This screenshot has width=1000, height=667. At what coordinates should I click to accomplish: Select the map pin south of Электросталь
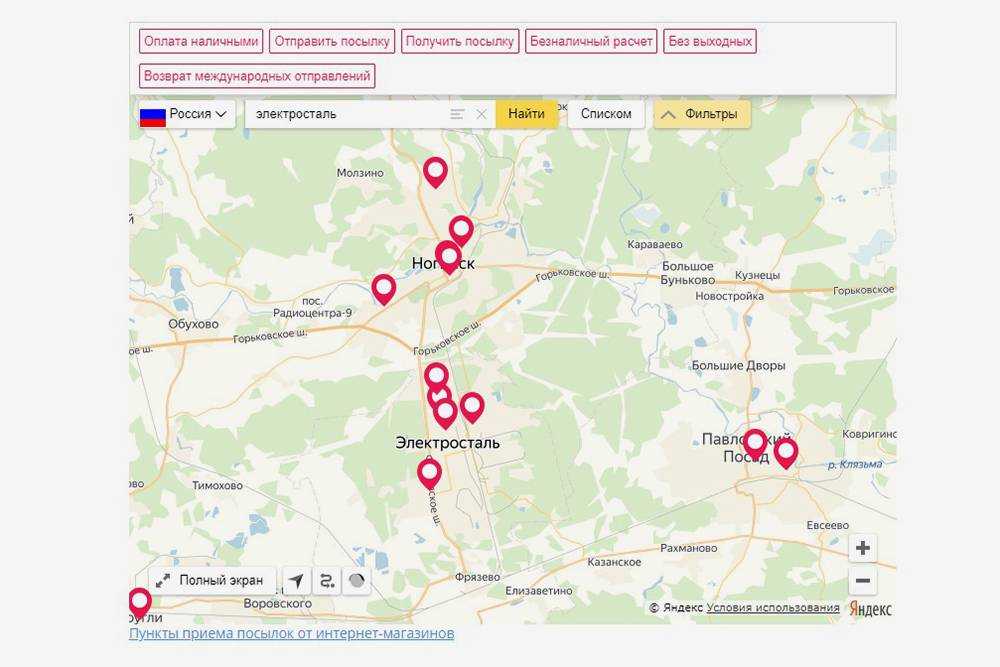(429, 471)
